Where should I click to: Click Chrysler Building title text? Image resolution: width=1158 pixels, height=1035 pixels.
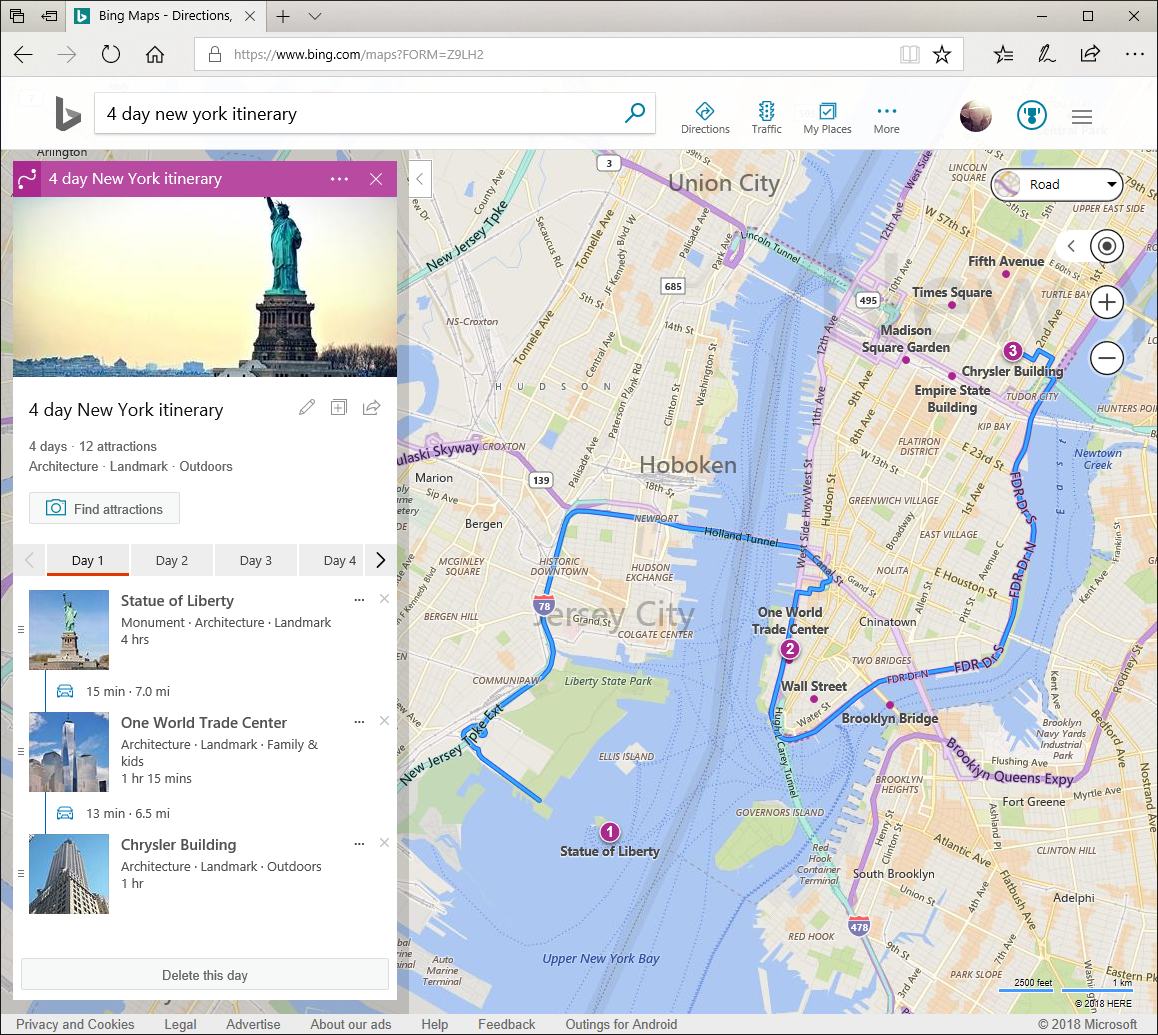(179, 844)
